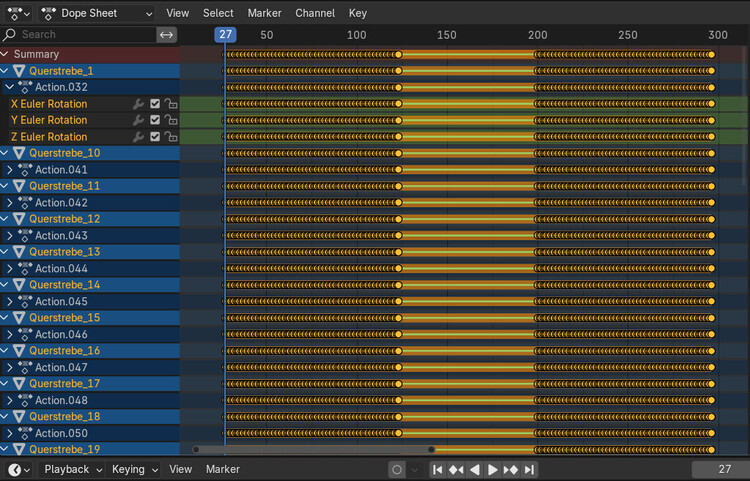Click the auto-keying record button

[397, 470]
